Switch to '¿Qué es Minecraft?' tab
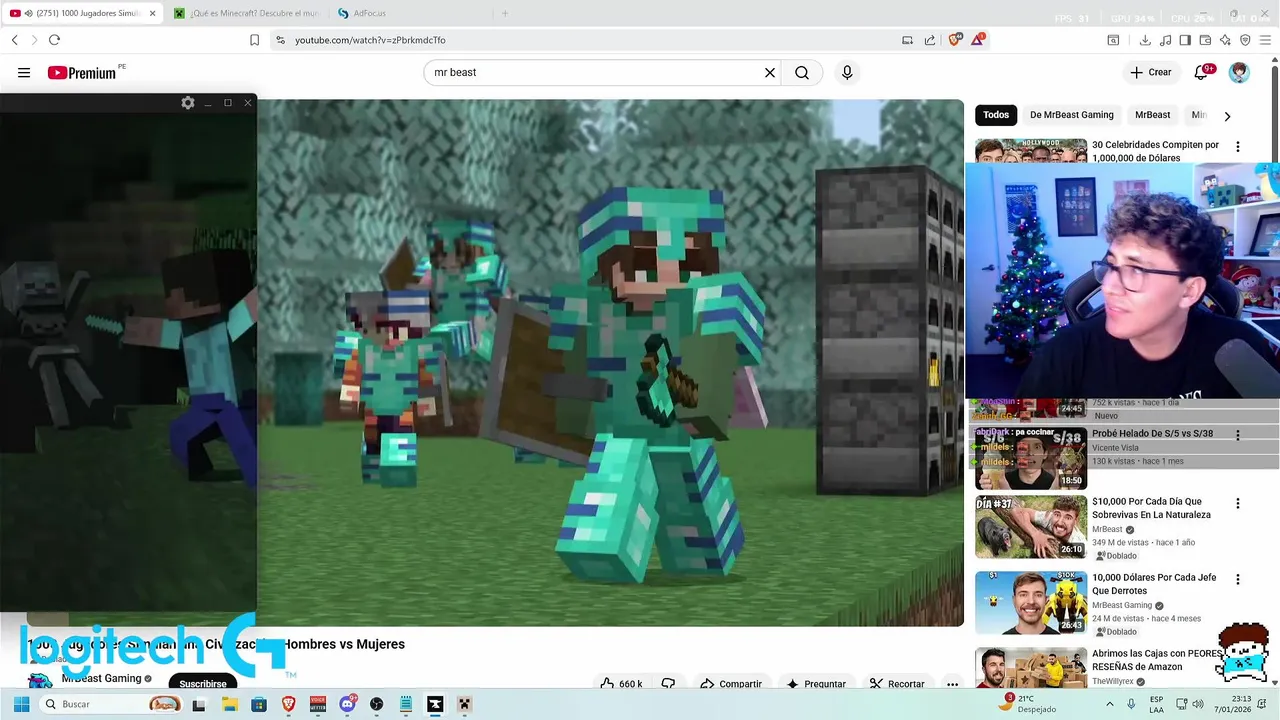 [x=246, y=13]
